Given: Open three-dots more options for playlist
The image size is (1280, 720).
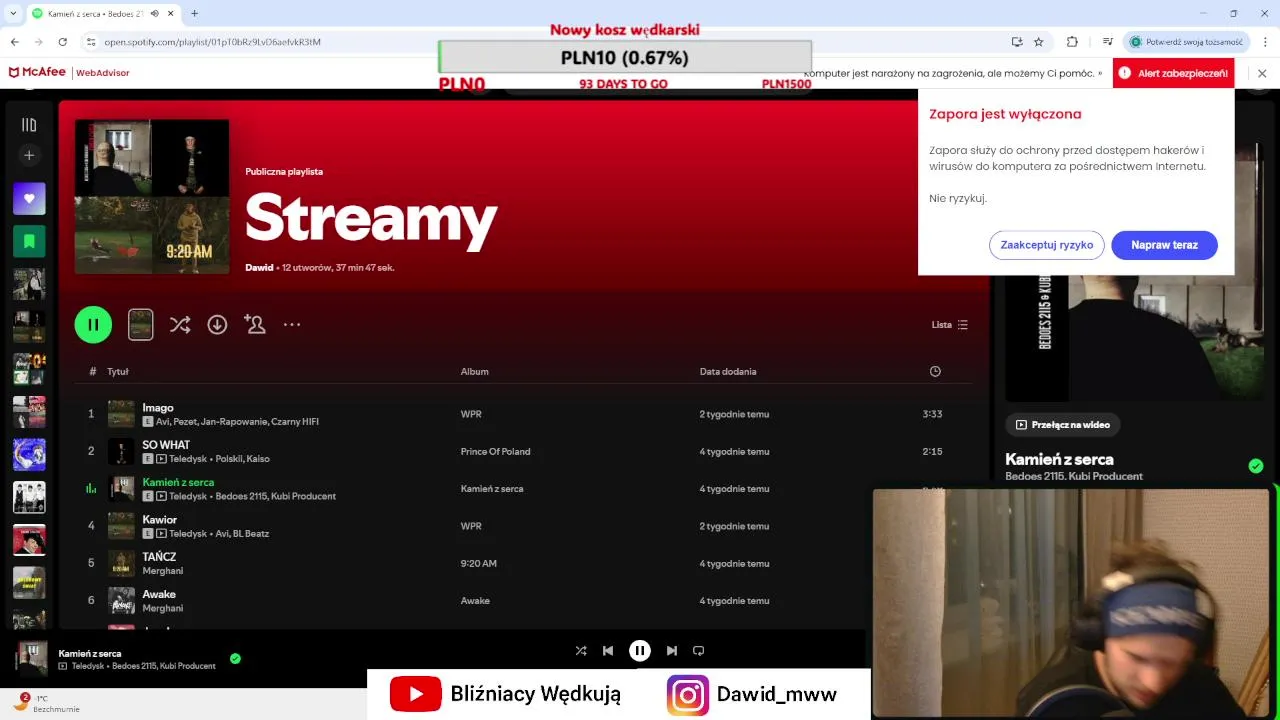Looking at the screenshot, I should pos(292,325).
